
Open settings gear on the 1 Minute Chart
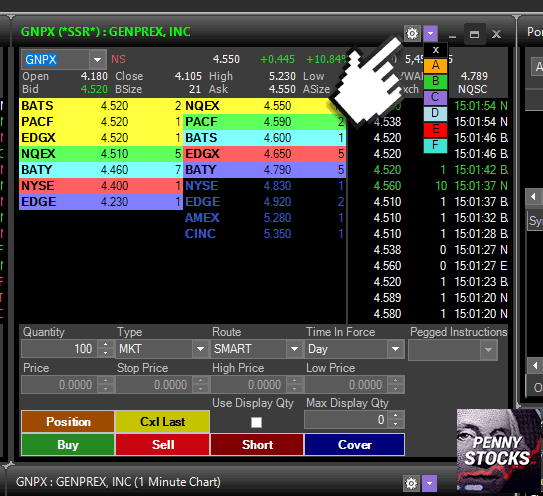411,483
